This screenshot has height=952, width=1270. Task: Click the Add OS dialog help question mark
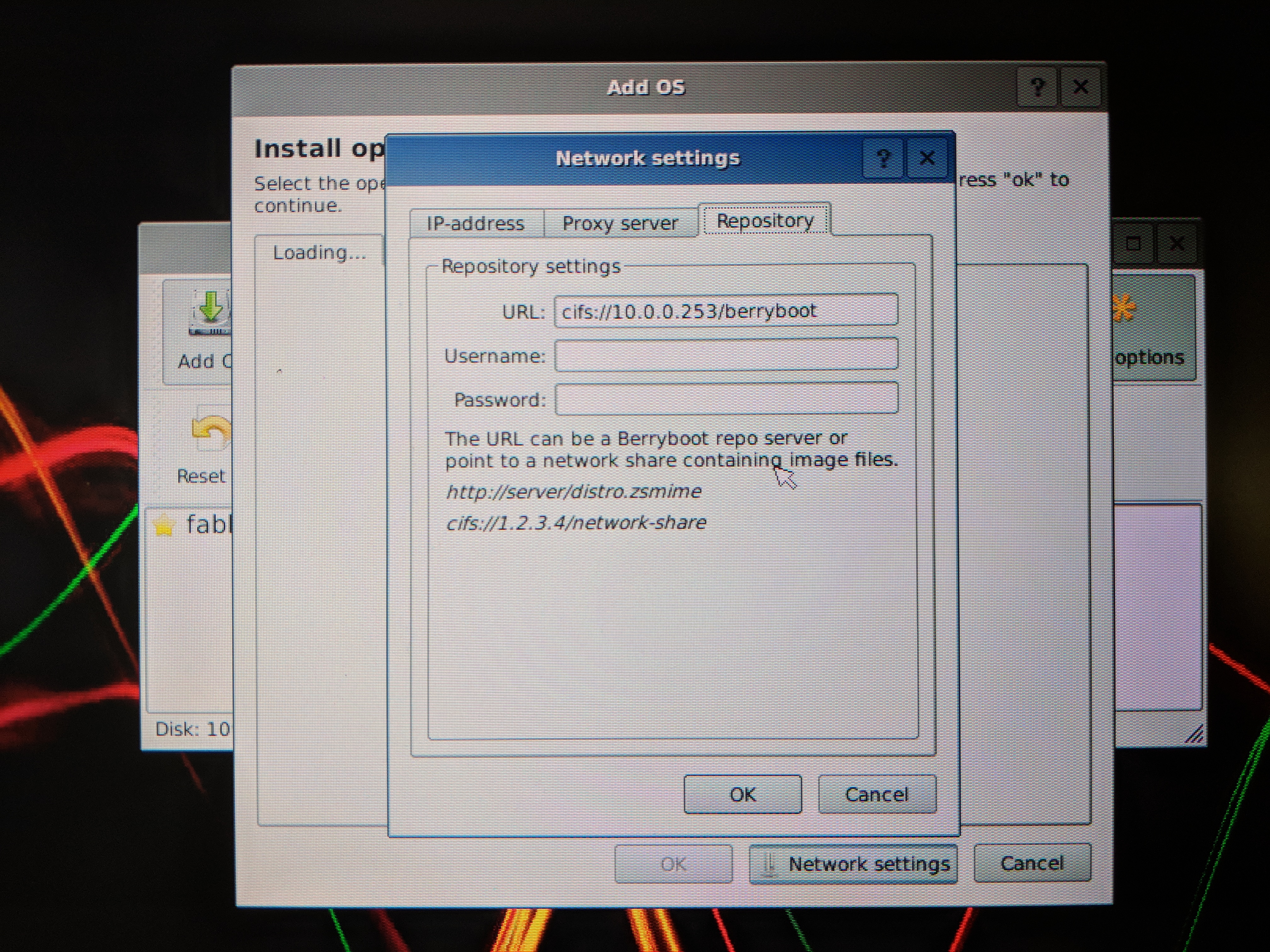point(1037,87)
